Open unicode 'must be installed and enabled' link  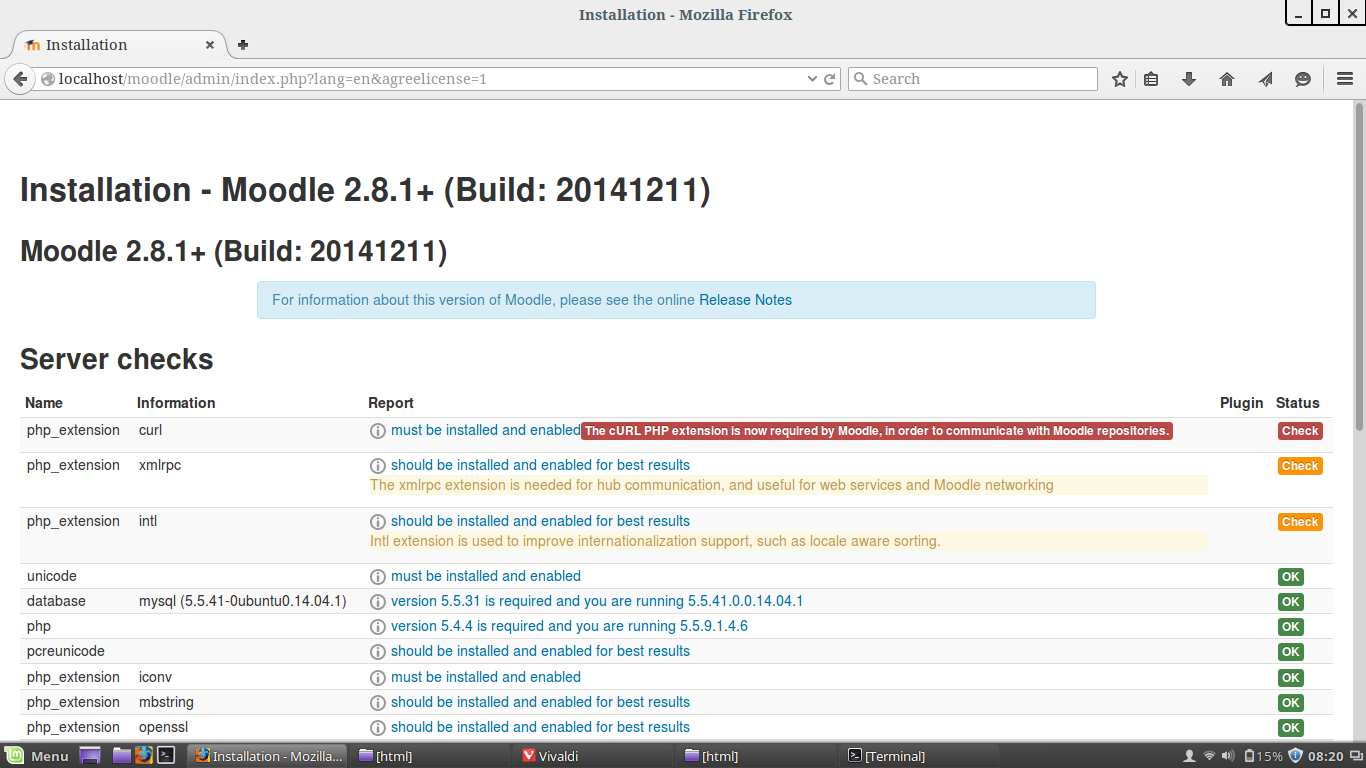(x=486, y=576)
